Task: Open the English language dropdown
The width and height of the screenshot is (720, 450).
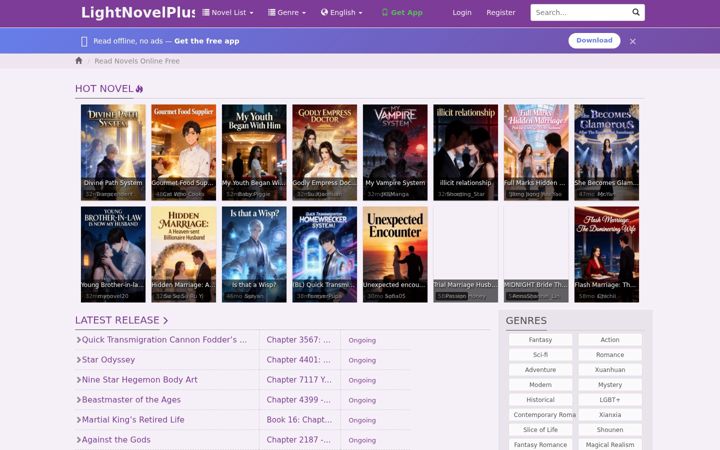Action: tap(342, 12)
